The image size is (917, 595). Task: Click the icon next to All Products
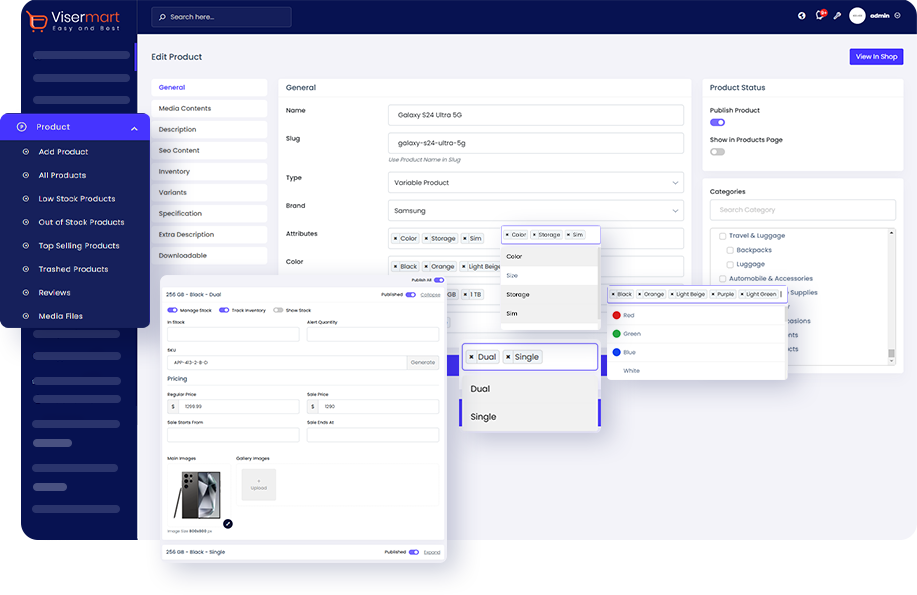click(26, 175)
